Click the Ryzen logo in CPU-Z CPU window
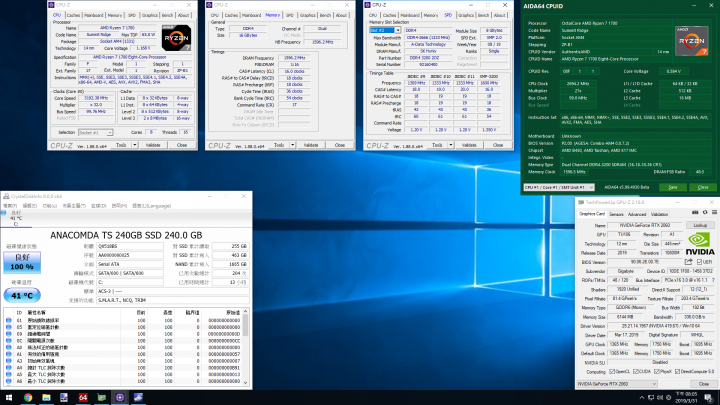Screen dimensions: 720x405 point(176,39)
